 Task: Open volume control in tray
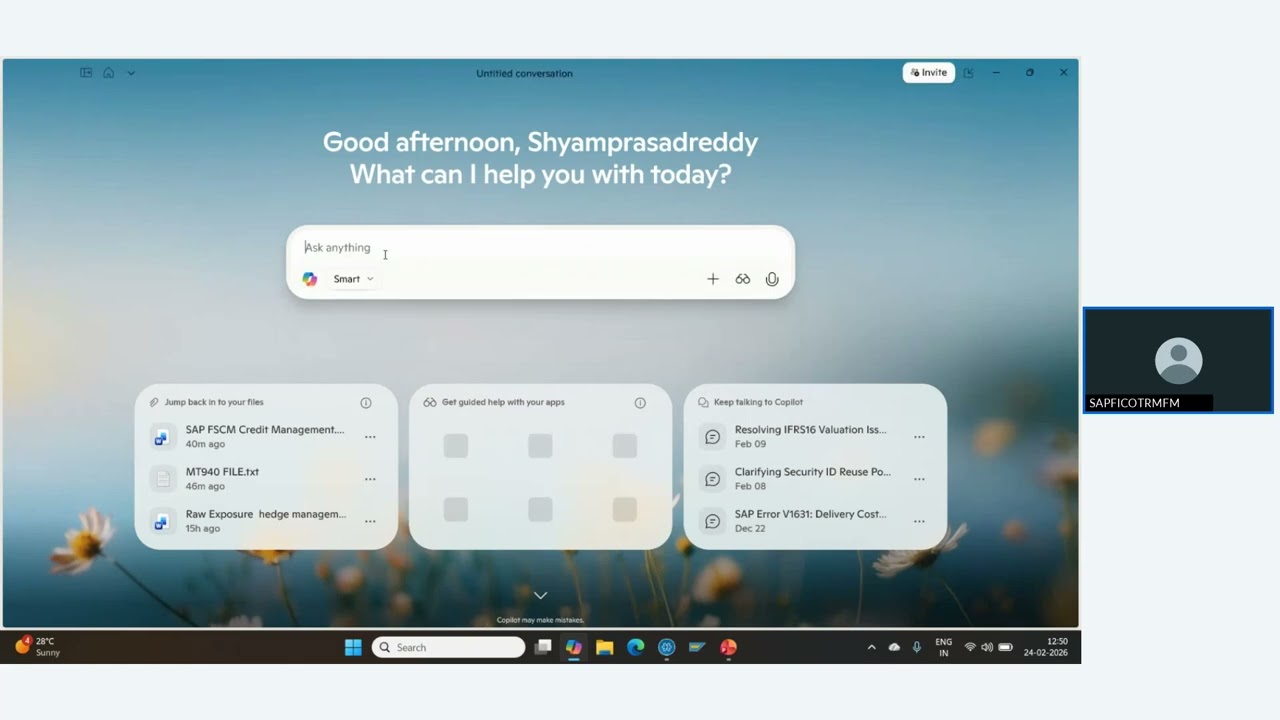pos(987,647)
